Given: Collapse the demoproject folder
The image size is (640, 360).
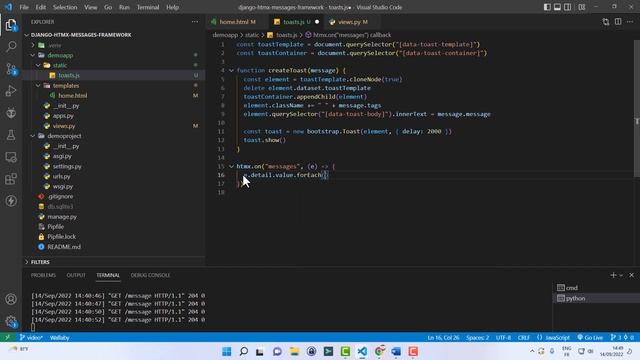Looking at the screenshot, I should tap(33, 136).
